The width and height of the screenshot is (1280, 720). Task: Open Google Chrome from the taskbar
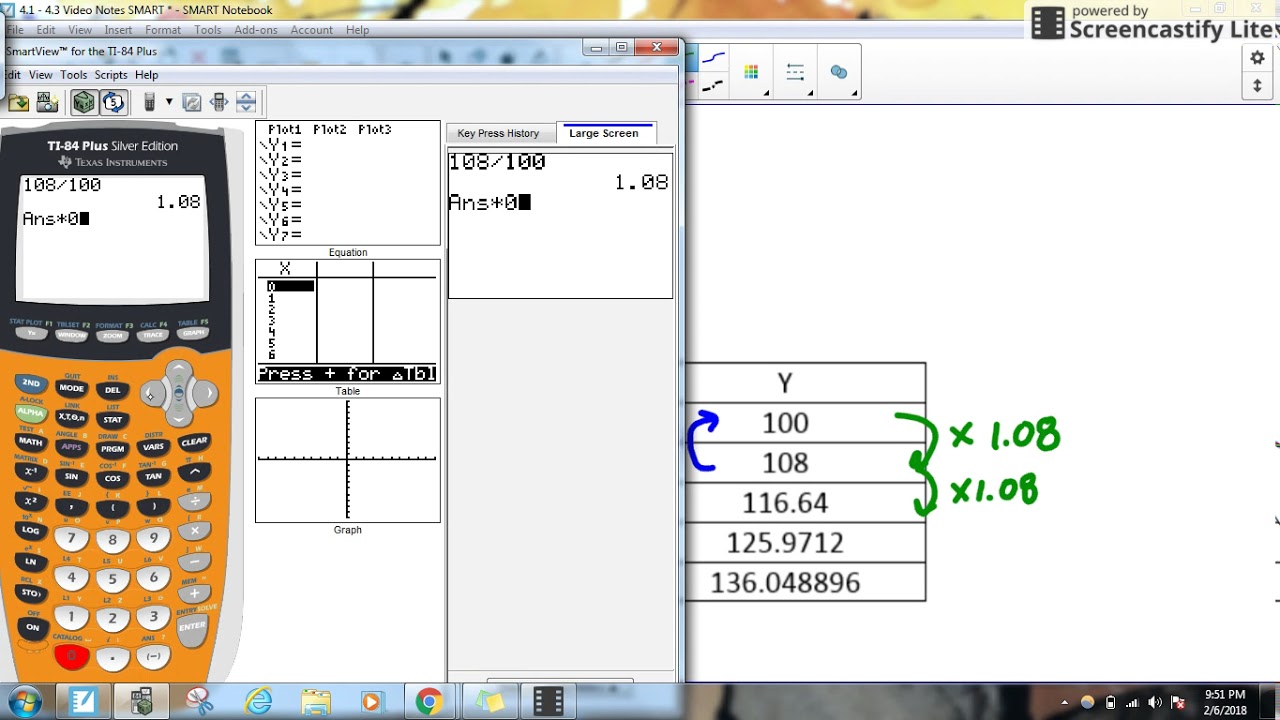point(429,702)
